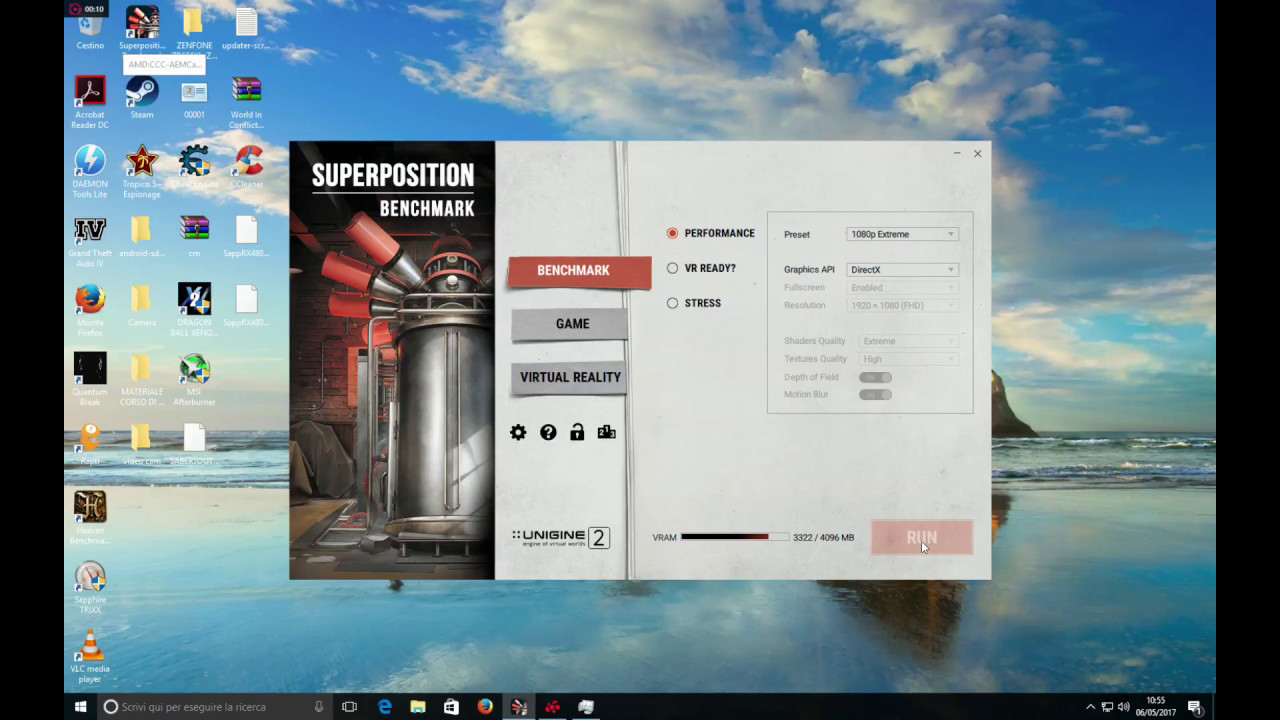Select the Raptr desktop shortcut

pyautogui.click(x=90, y=444)
